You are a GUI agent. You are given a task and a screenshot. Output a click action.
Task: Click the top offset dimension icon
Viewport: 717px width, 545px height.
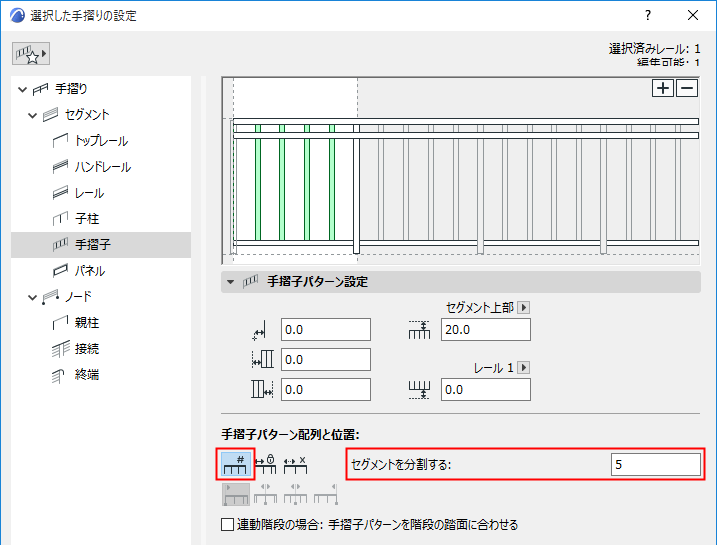[419, 330]
